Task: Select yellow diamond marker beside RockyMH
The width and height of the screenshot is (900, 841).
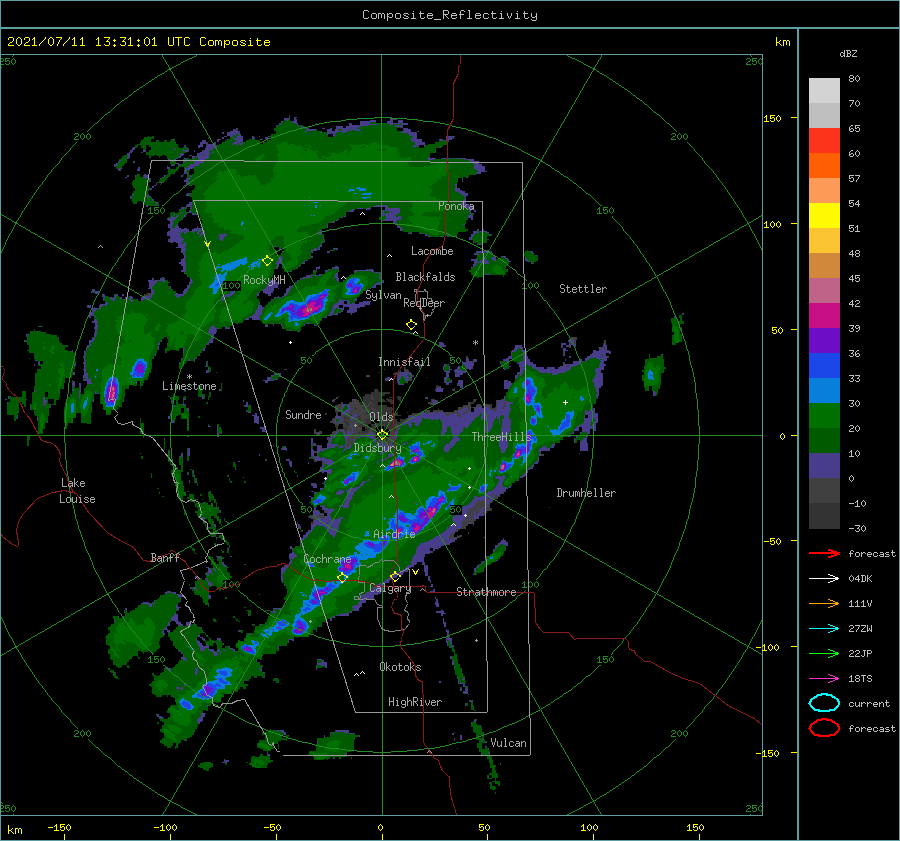Action: (x=267, y=261)
